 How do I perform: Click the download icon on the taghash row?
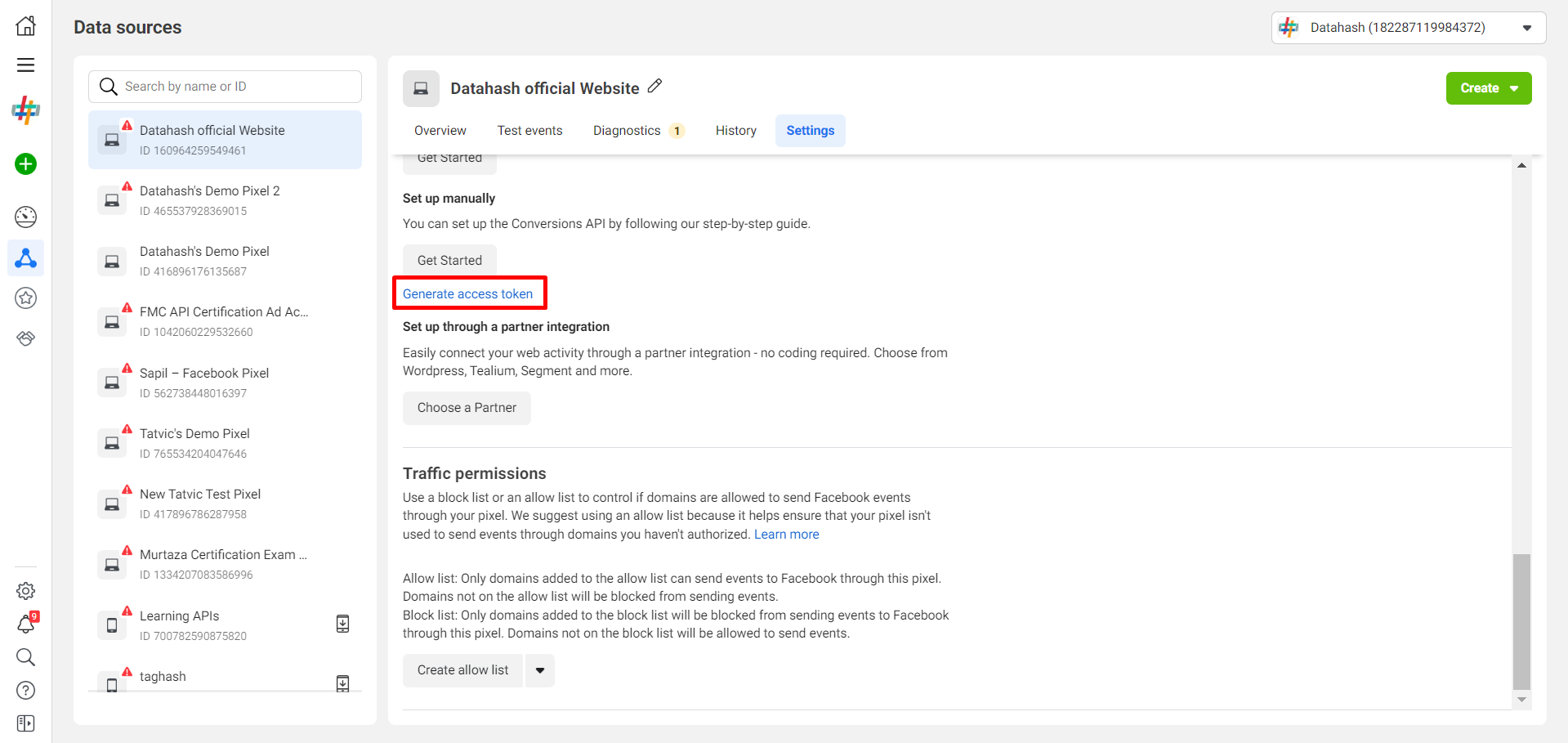click(343, 683)
